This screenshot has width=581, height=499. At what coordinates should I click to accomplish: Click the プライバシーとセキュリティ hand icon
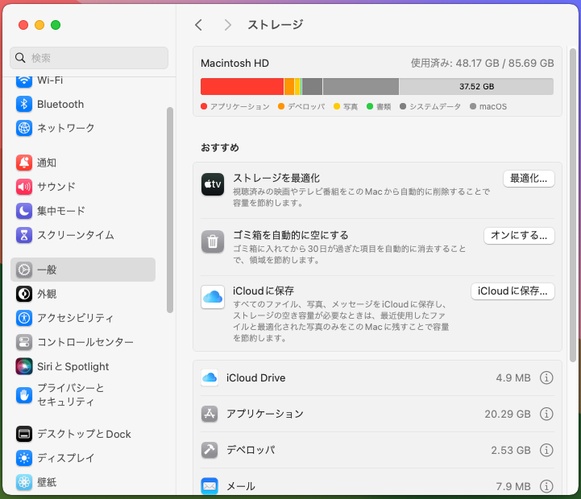click(24, 395)
